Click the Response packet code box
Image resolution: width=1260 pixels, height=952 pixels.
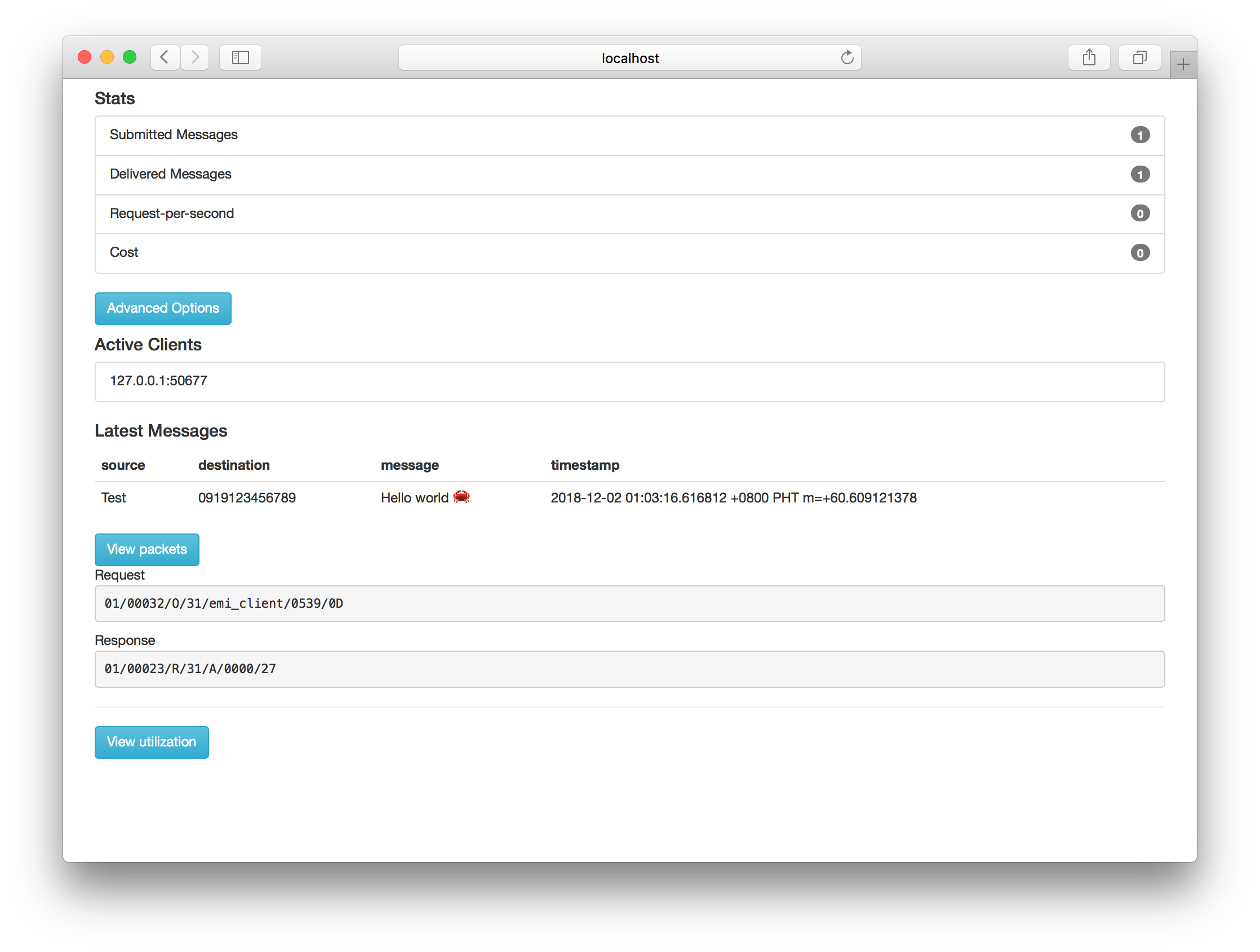point(629,669)
